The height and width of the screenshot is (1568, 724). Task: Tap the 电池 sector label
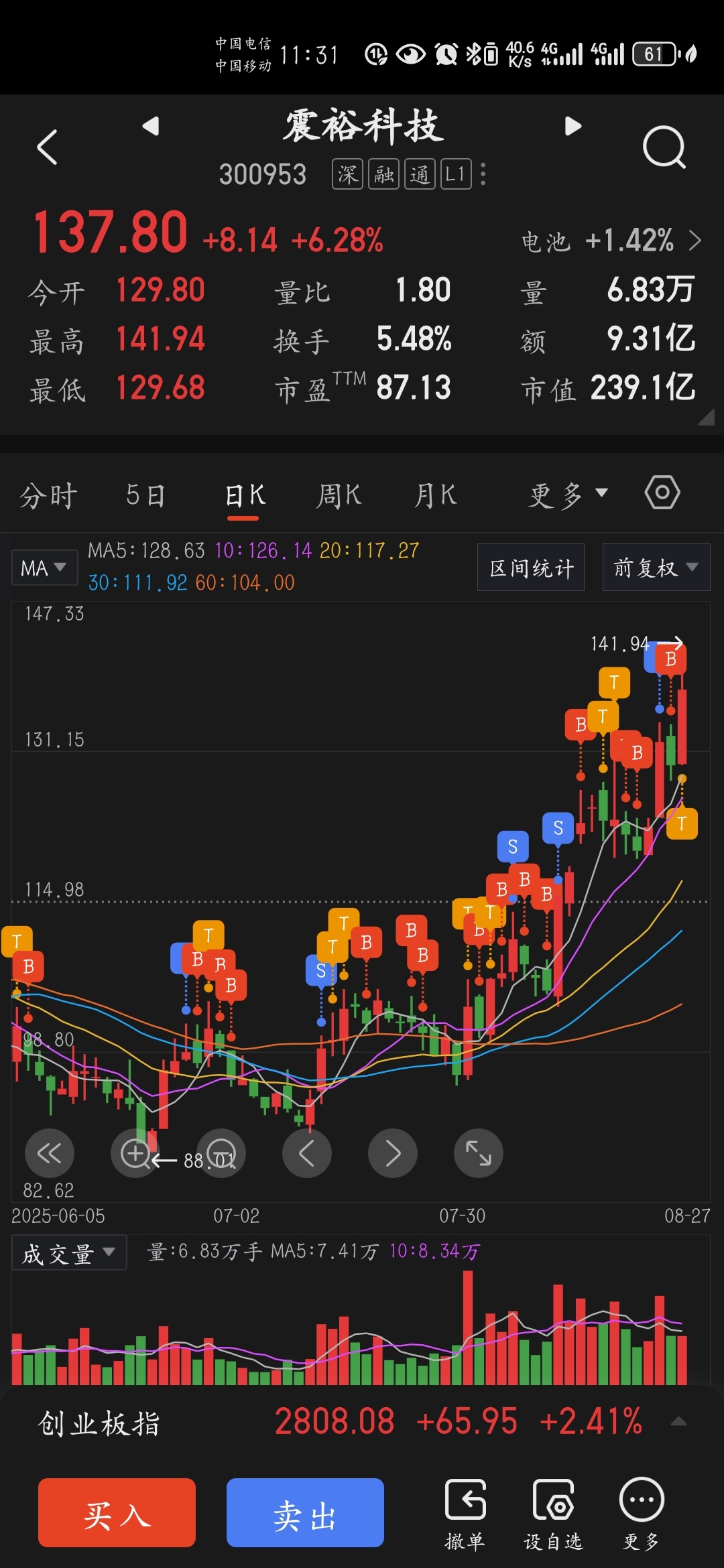point(546,241)
